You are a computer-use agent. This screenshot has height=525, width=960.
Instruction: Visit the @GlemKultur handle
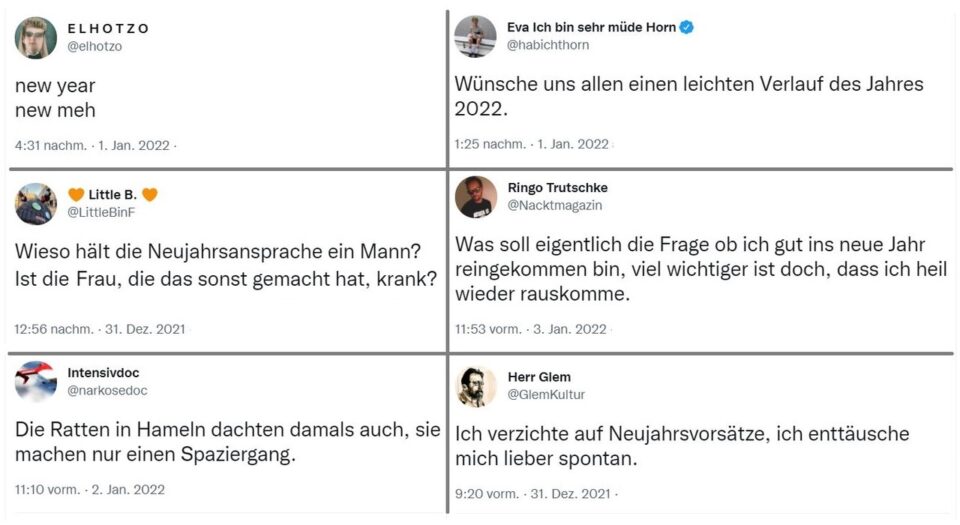(546, 395)
